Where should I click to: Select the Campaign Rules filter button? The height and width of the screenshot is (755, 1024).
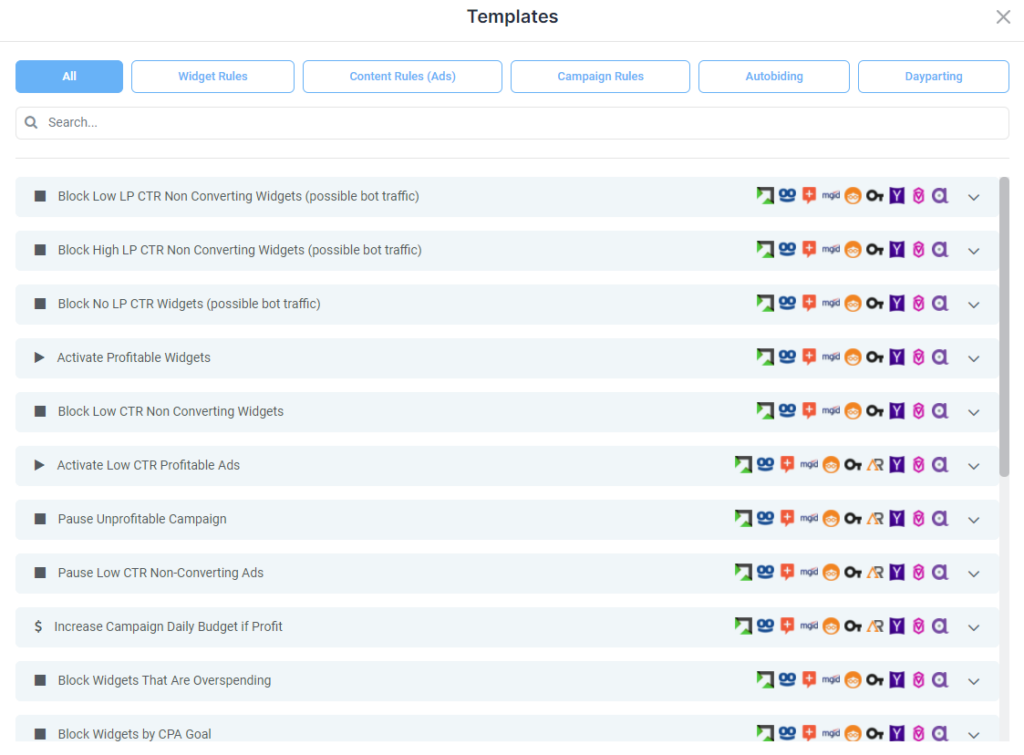coord(600,76)
